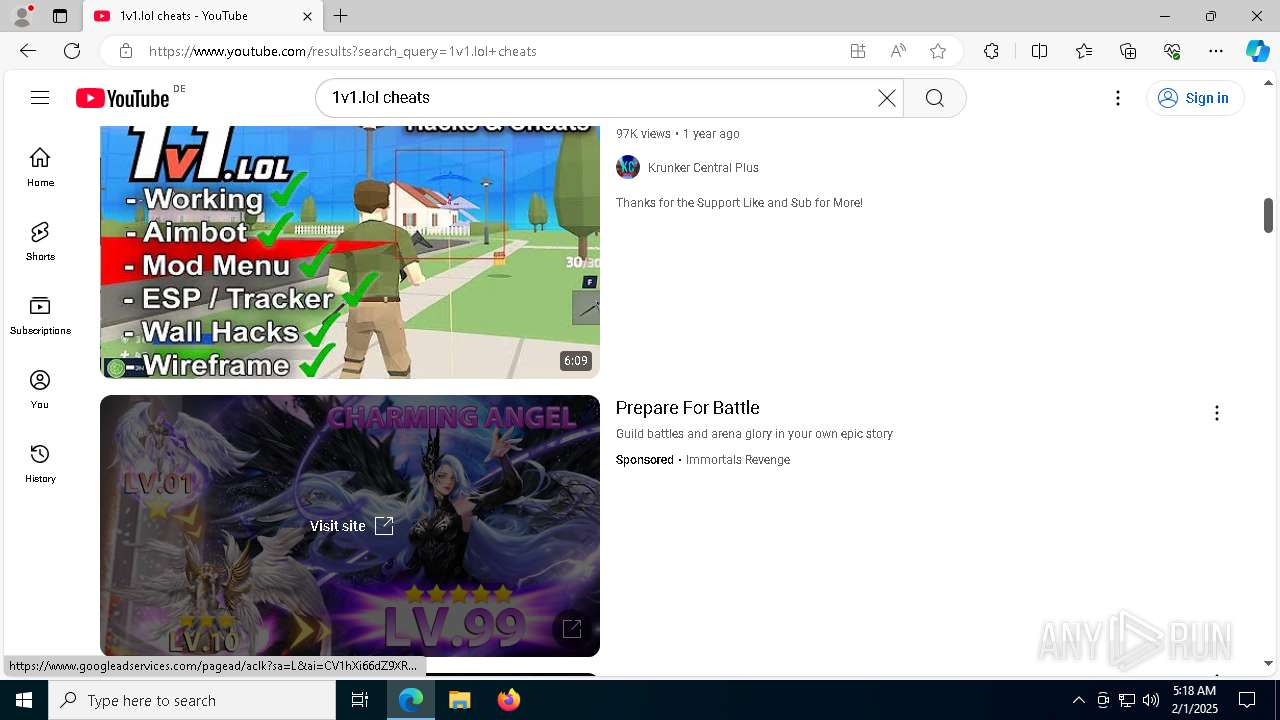Image resolution: width=1280 pixels, height=720 pixels.
Task: Open the tab actions menu
Action: [x=60, y=16]
